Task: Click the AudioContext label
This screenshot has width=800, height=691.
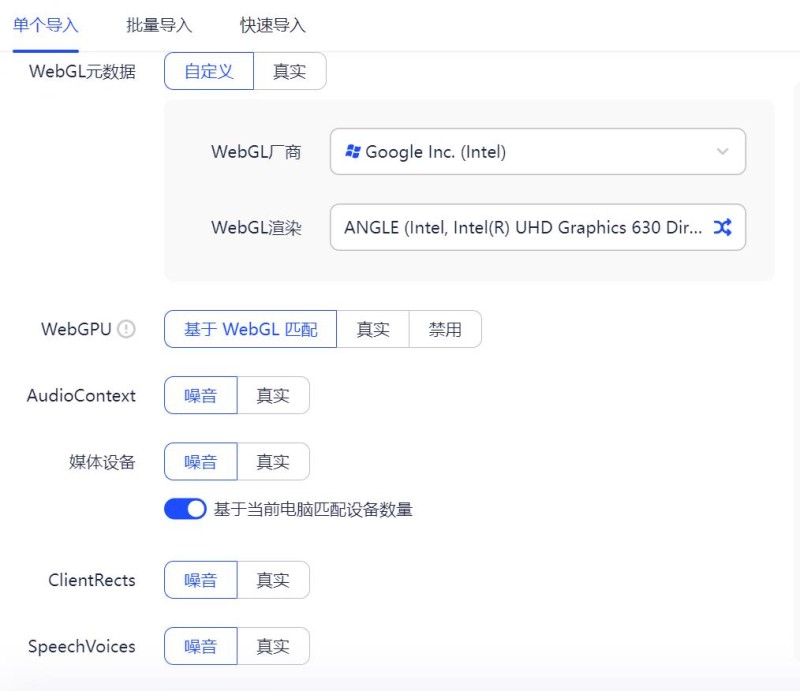Action: [x=81, y=396]
